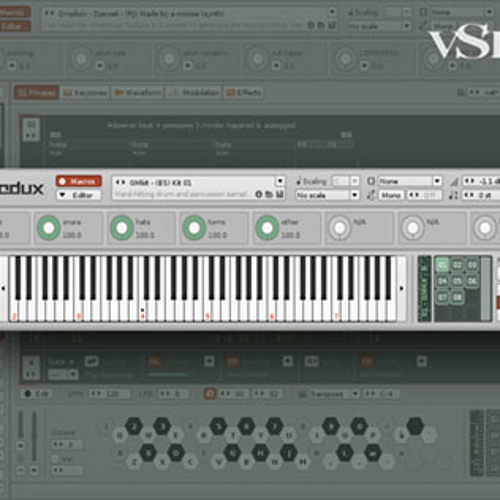Click the S dark hexagon key in background window
Image resolution: width=500 pixels, height=500 pixels.
point(148,453)
